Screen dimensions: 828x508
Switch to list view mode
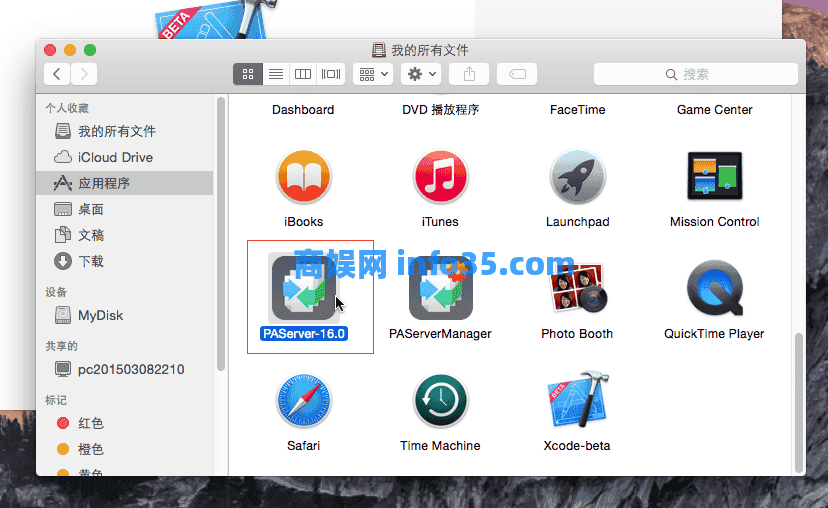click(276, 74)
